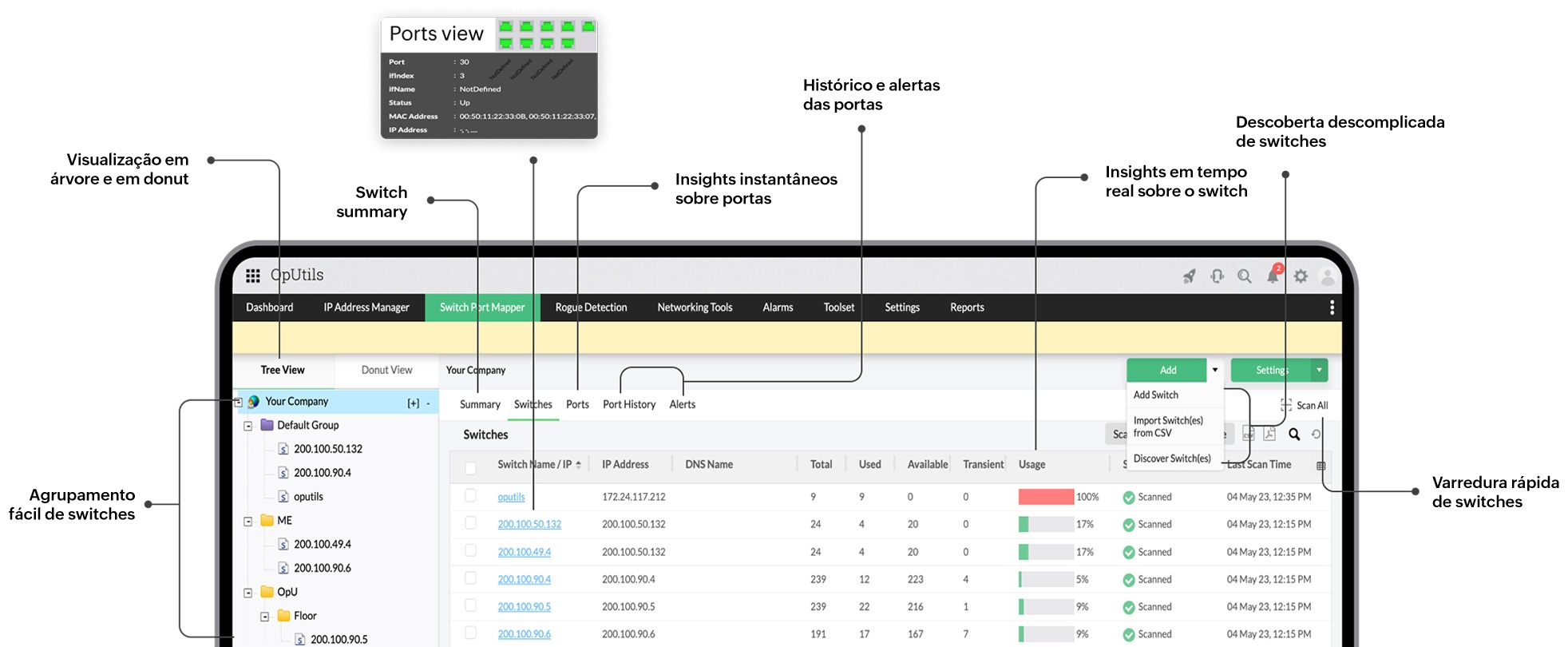The width and height of the screenshot is (1568, 647).
Task: Open the Port History tab
Action: (629, 404)
